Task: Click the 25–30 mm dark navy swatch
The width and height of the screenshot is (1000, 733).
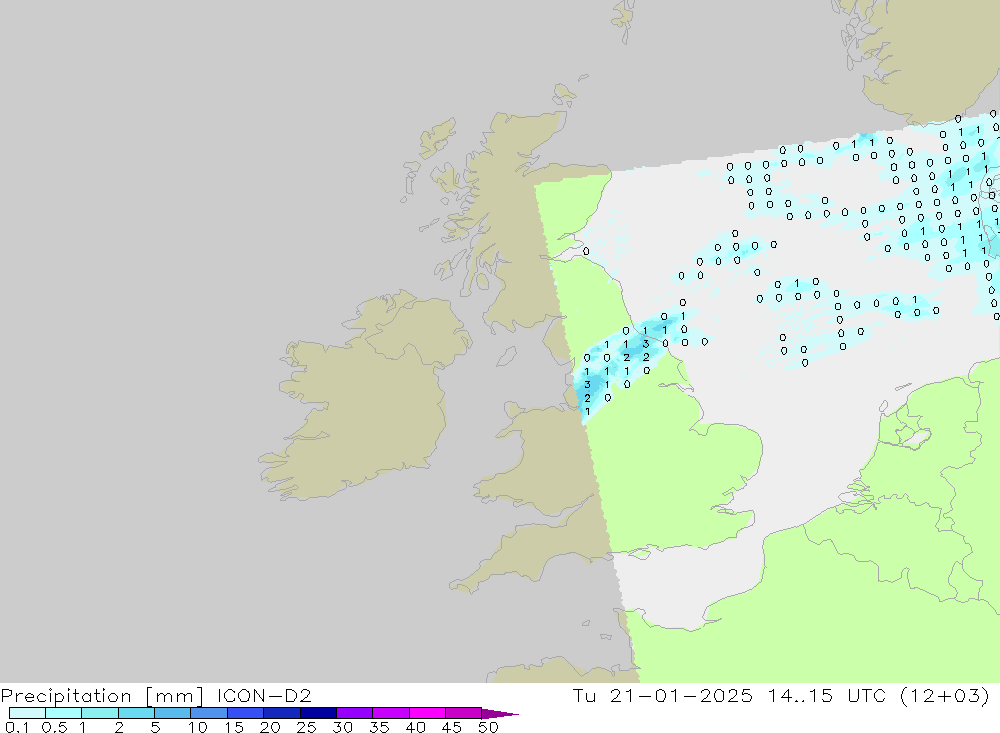Action: 318,713
